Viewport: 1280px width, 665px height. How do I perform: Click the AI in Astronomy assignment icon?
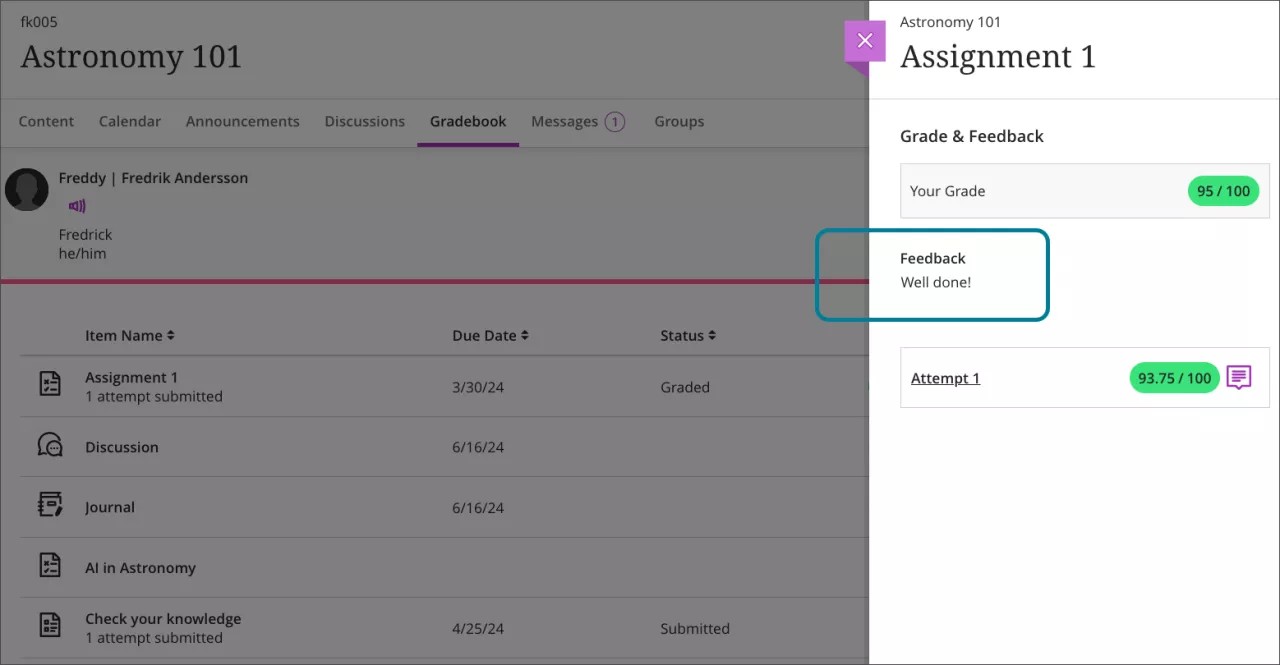(49, 566)
